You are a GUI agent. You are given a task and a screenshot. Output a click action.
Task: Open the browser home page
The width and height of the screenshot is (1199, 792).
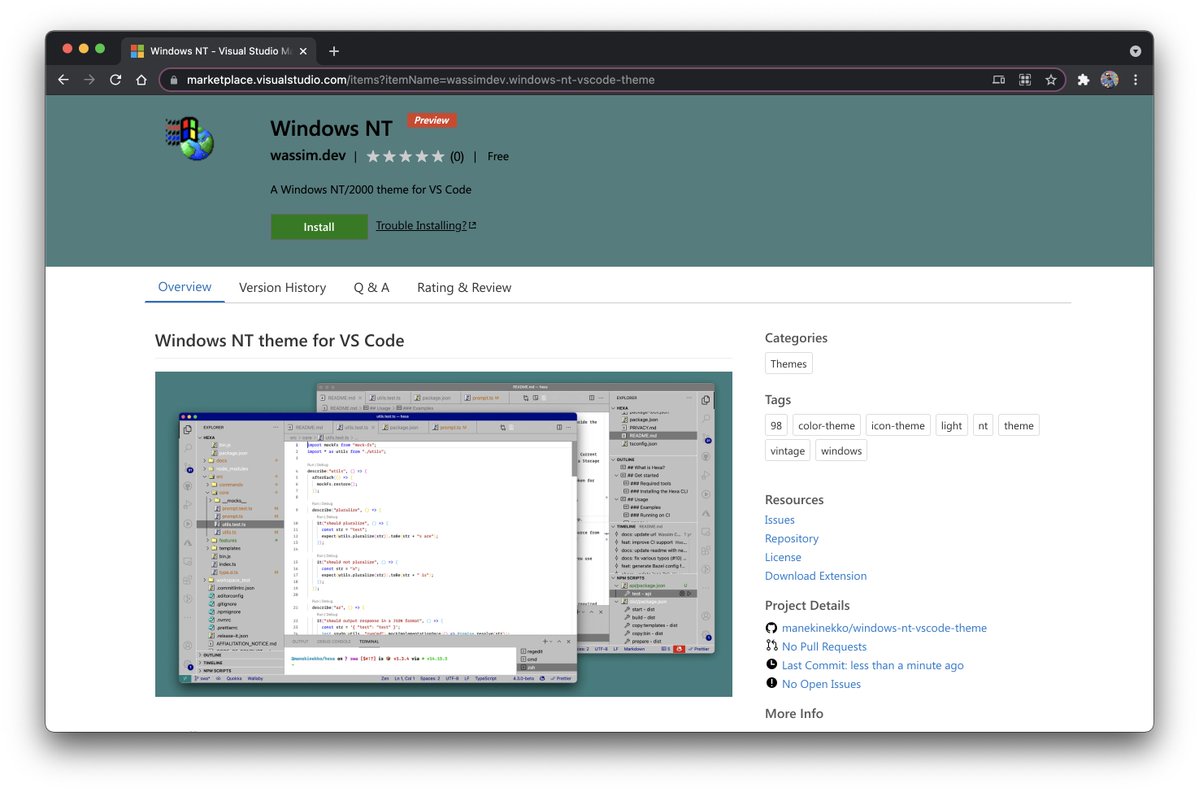(x=141, y=80)
